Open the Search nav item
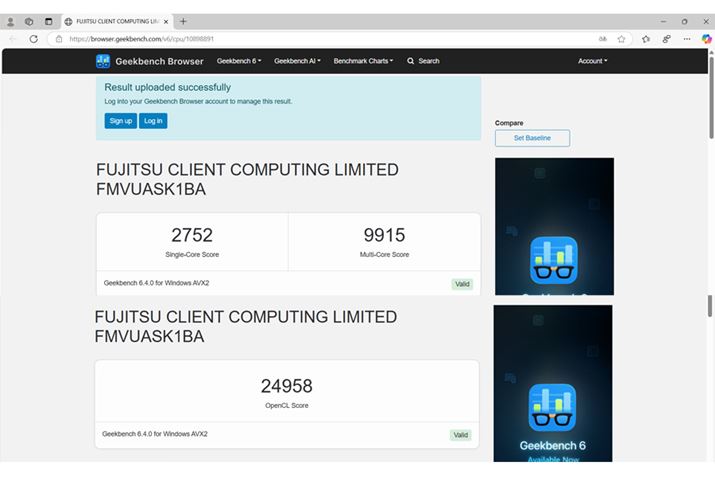Image resolution: width=715 pixels, height=477 pixels. coord(423,61)
